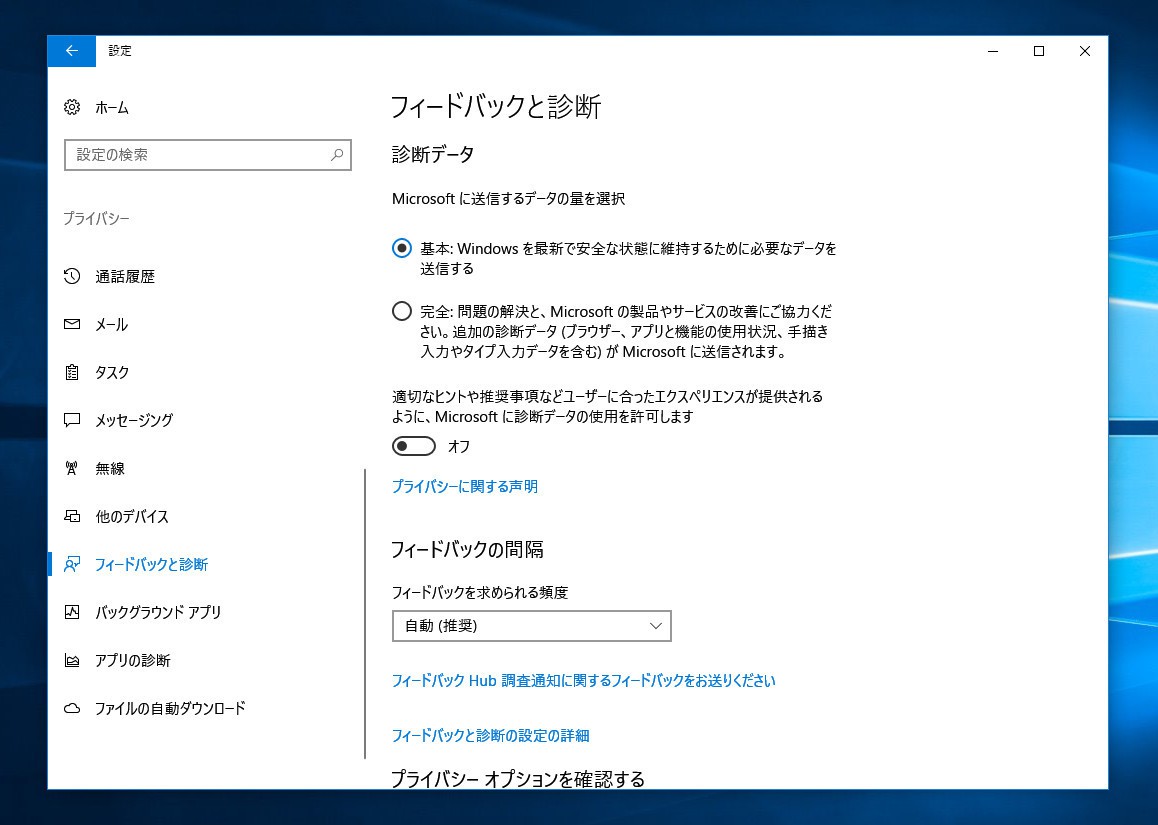Click the アプリの診断 chart icon

[72, 660]
